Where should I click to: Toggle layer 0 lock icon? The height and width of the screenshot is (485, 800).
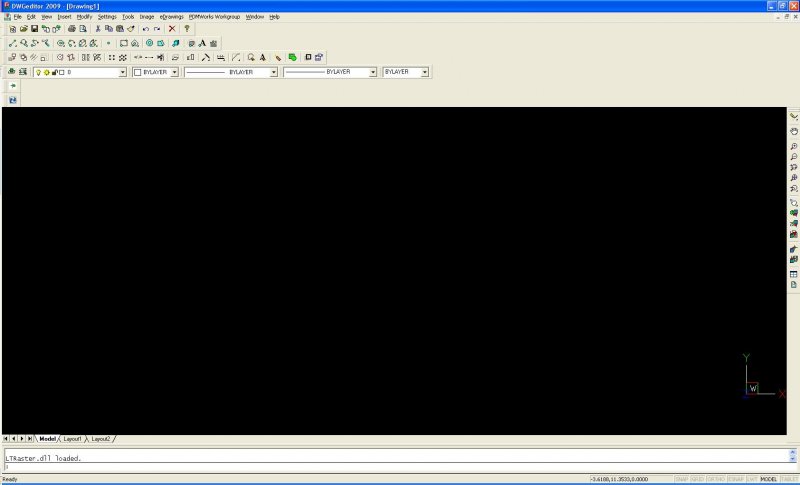point(55,72)
